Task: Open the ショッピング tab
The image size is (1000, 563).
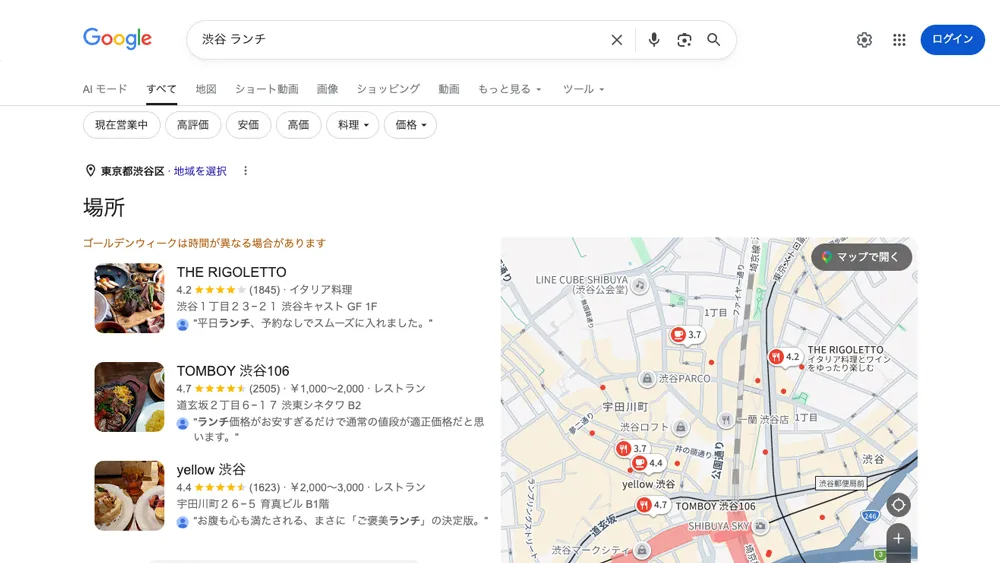Action: pos(388,89)
